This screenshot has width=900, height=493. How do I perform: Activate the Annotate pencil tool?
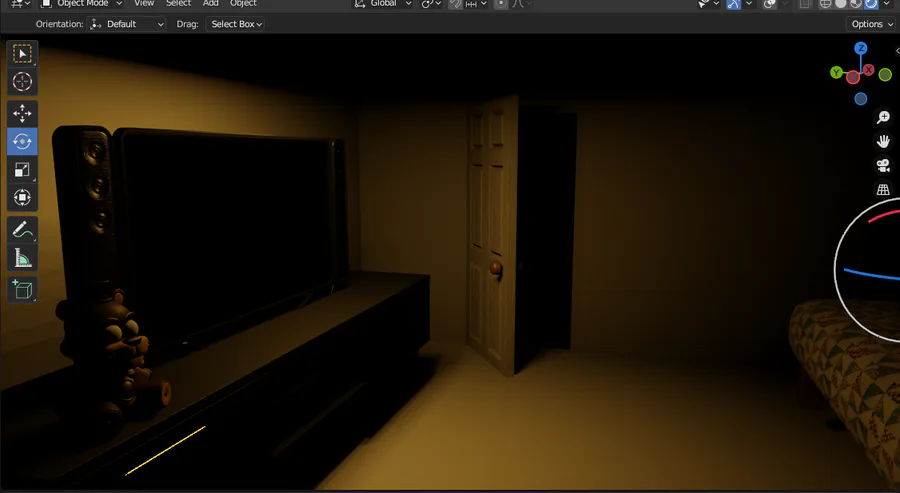coord(22,230)
